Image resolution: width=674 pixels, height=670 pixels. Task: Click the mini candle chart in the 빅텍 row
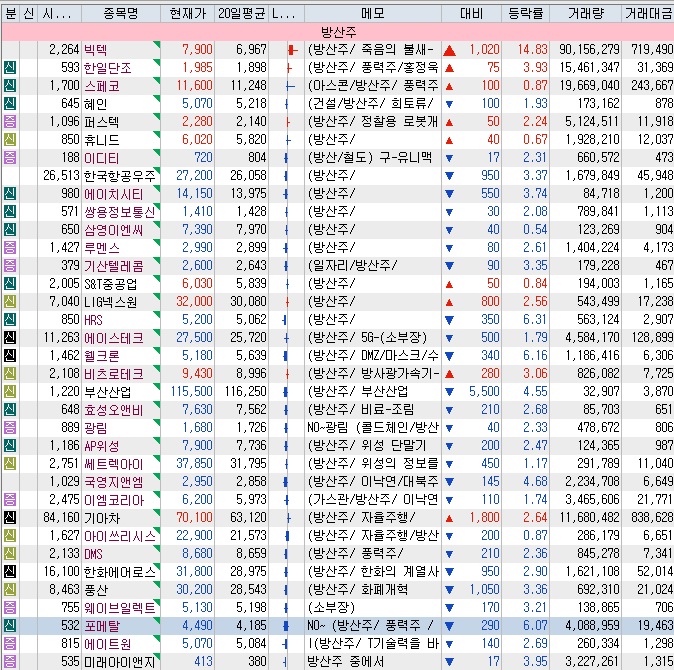[293, 50]
